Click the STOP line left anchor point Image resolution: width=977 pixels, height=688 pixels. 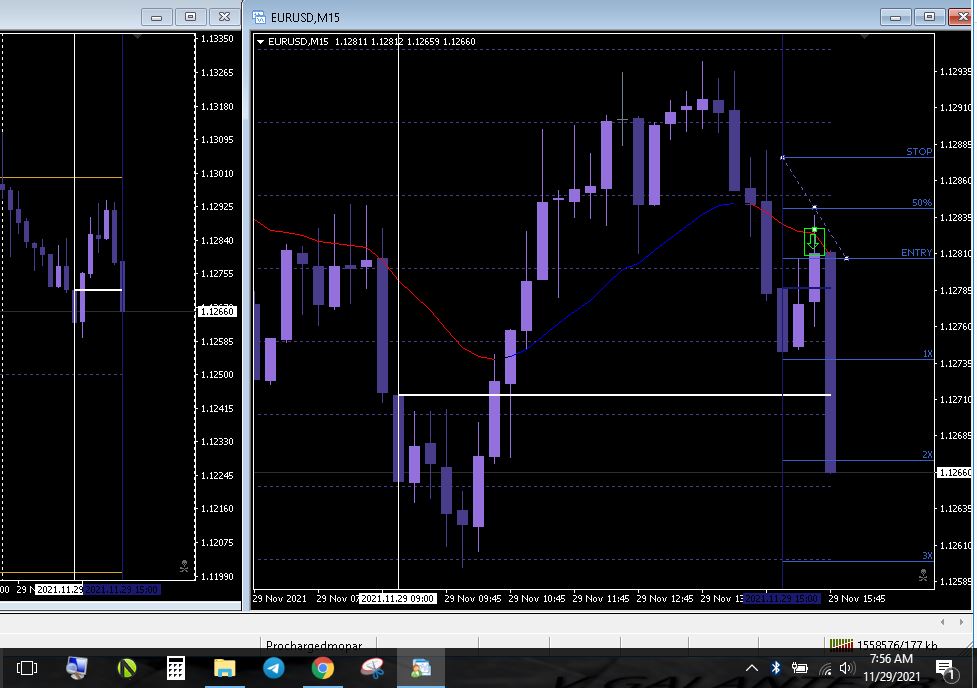tap(783, 157)
